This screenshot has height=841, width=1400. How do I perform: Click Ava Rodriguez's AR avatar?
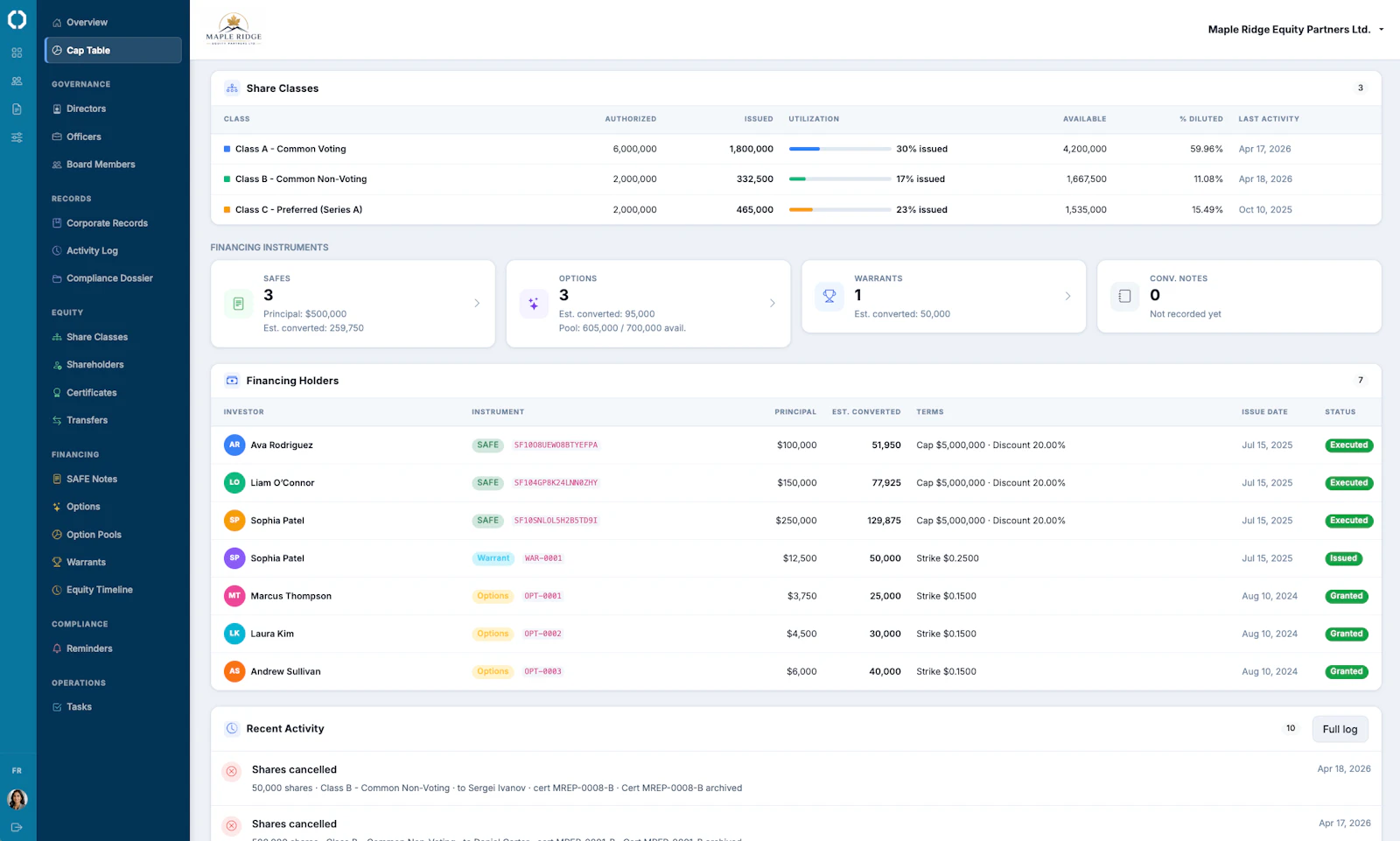pyautogui.click(x=234, y=445)
